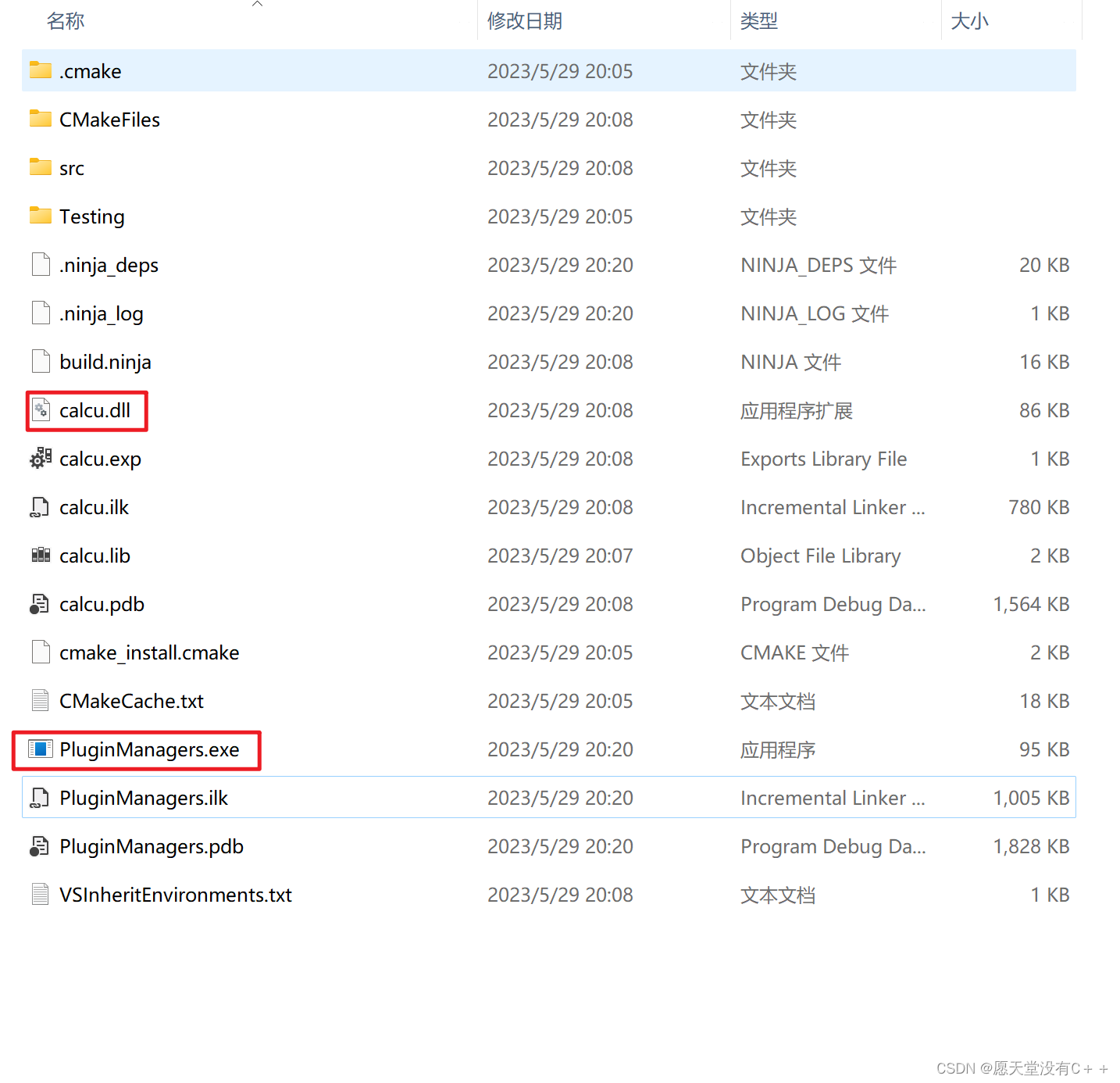The height and width of the screenshot is (1083, 1120).
Task: Click the CMakeFiles folder icon
Action: click(41, 119)
